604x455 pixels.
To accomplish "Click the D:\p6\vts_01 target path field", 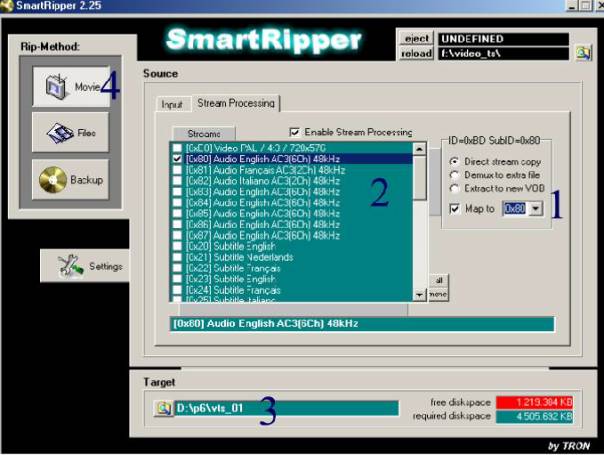I will (287, 408).
